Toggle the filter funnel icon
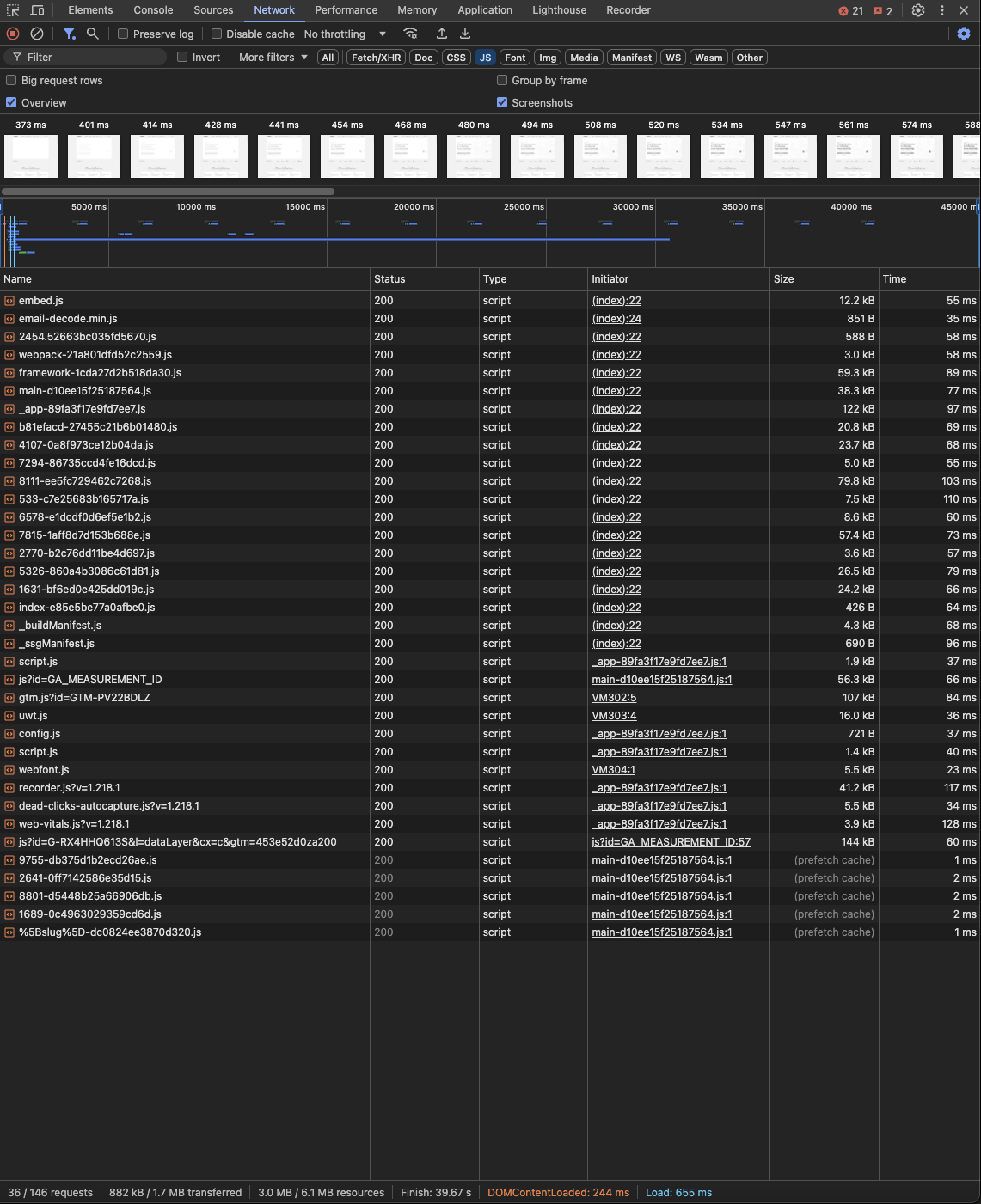 tap(69, 34)
